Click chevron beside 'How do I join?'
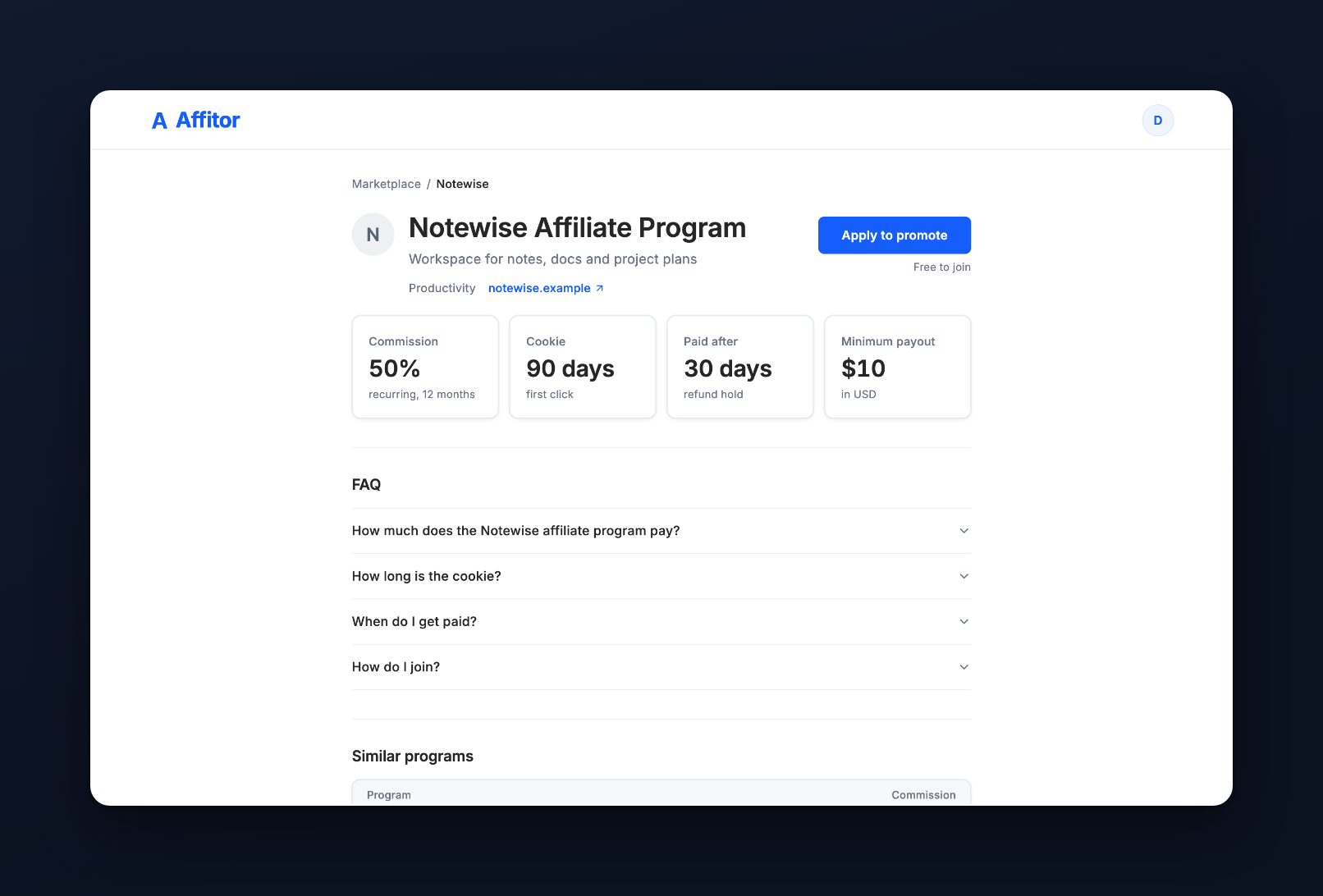The width and height of the screenshot is (1323, 896). click(964, 667)
